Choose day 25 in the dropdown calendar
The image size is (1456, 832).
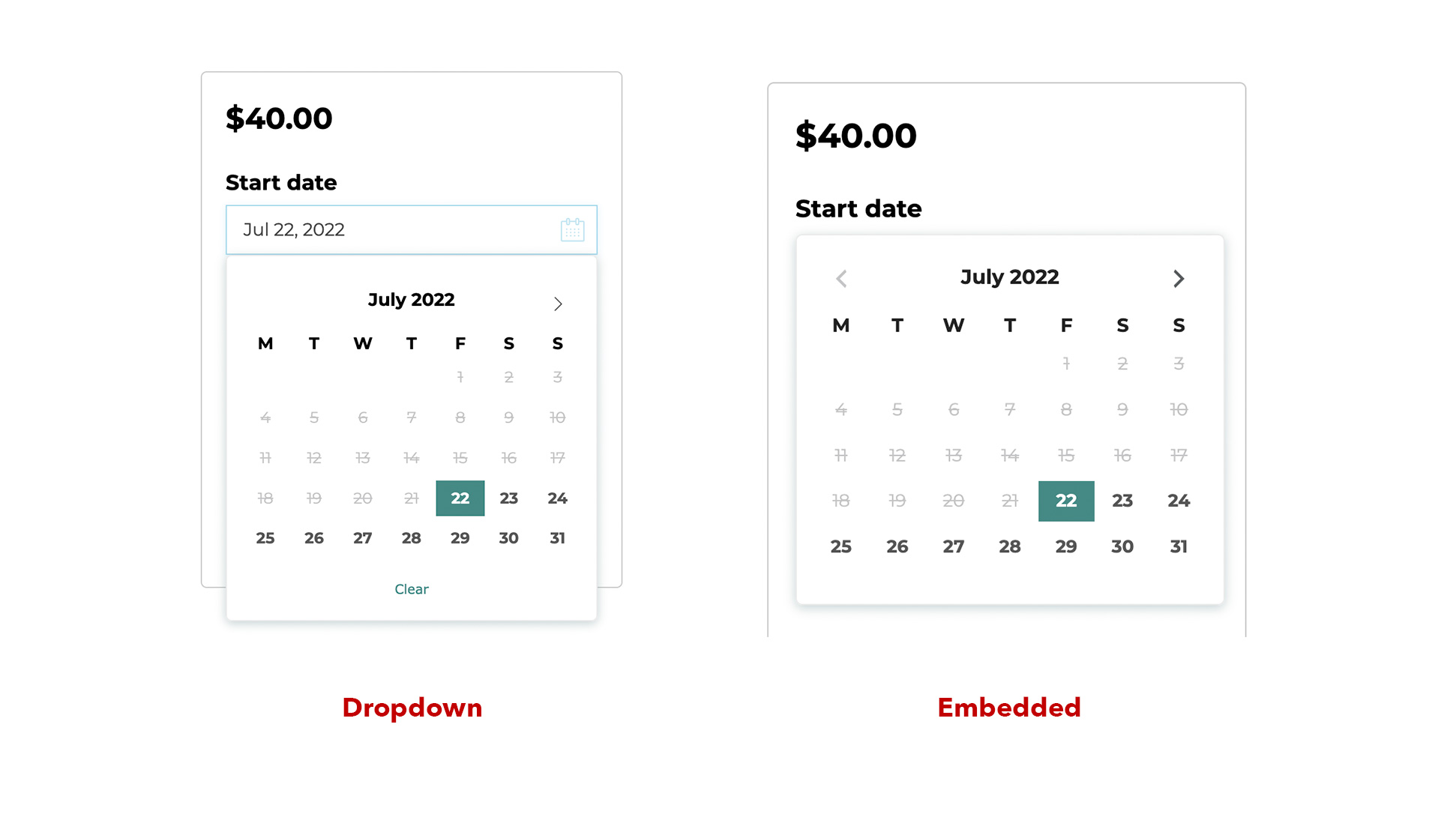(265, 538)
